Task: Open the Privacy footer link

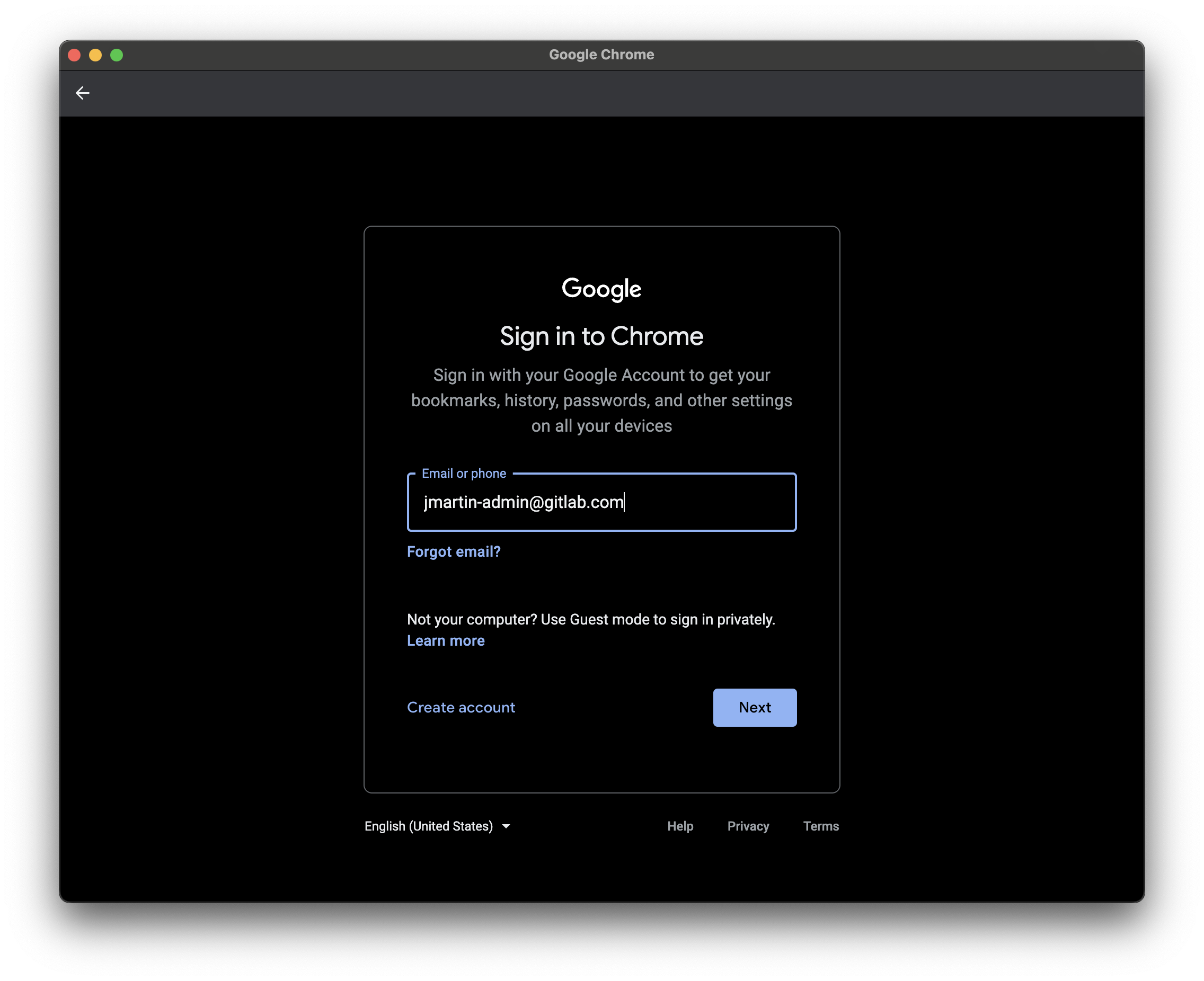Action: (748, 826)
